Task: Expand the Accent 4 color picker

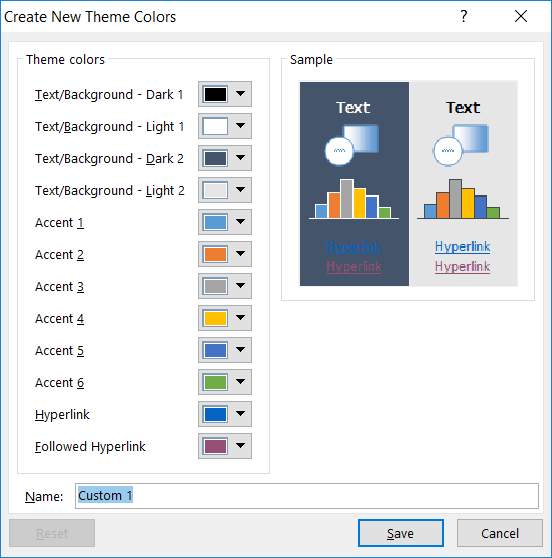Action: coord(225,318)
